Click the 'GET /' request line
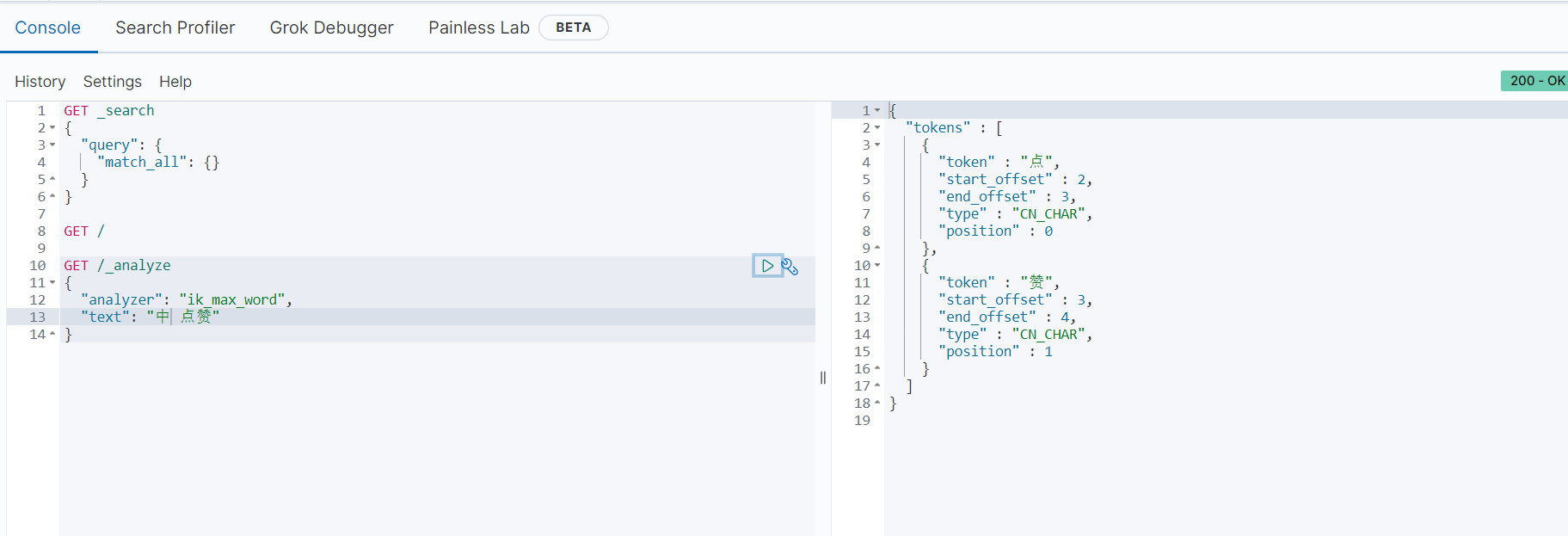This screenshot has width=1568, height=536. coord(84,231)
